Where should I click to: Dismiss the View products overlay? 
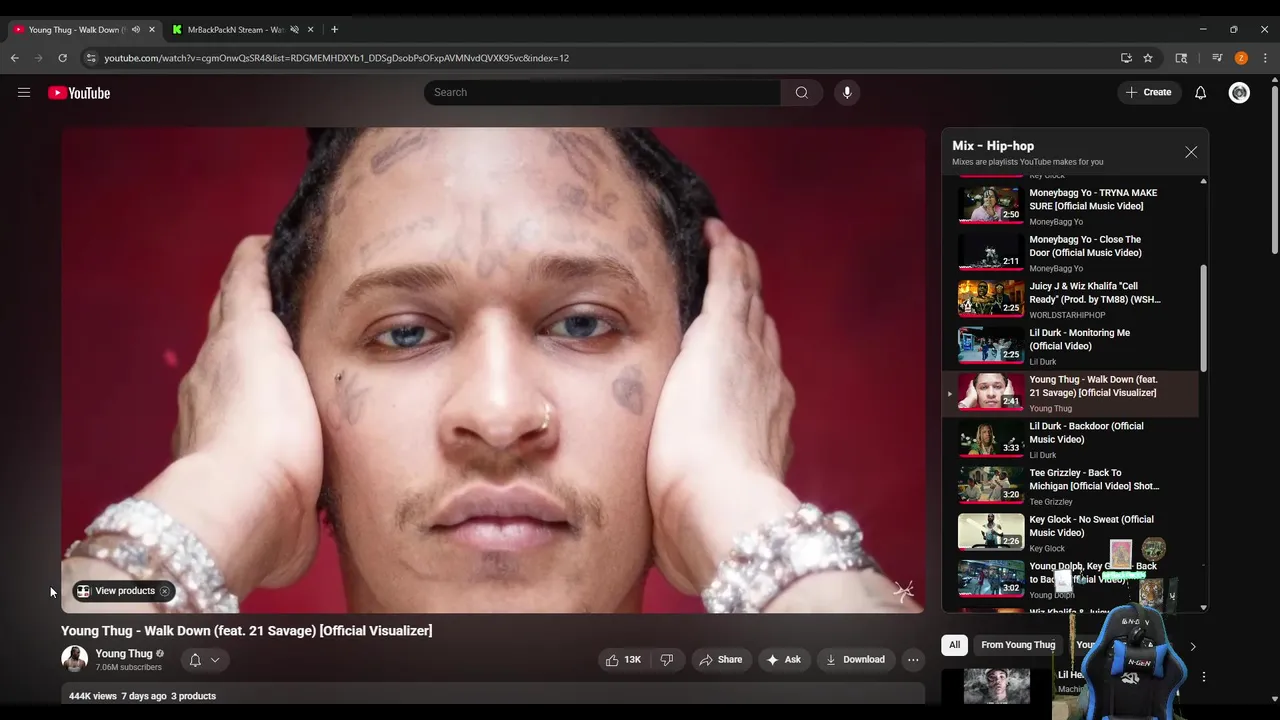pos(165,591)
